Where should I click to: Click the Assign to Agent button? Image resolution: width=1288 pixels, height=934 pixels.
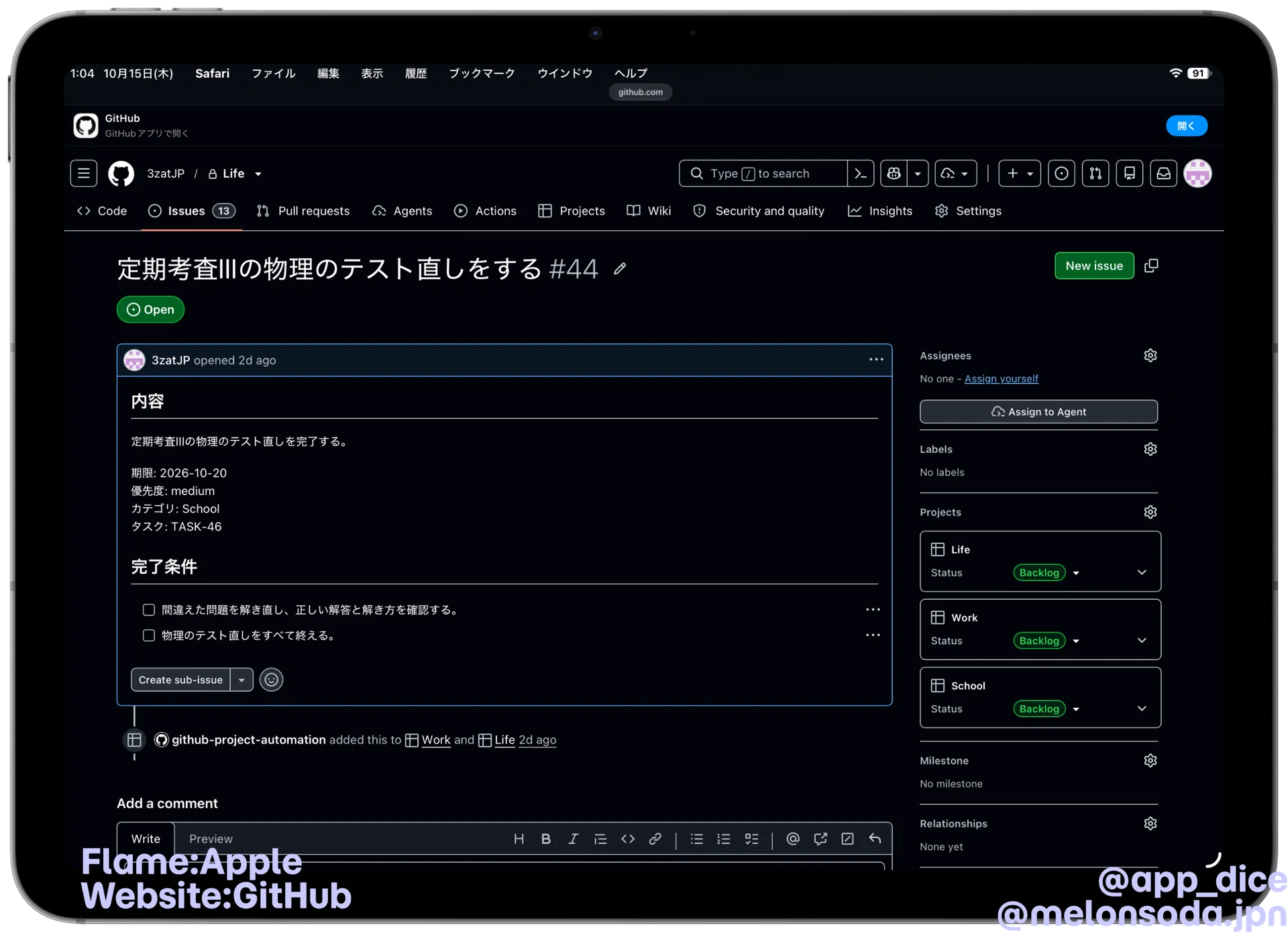(1038, 411)
